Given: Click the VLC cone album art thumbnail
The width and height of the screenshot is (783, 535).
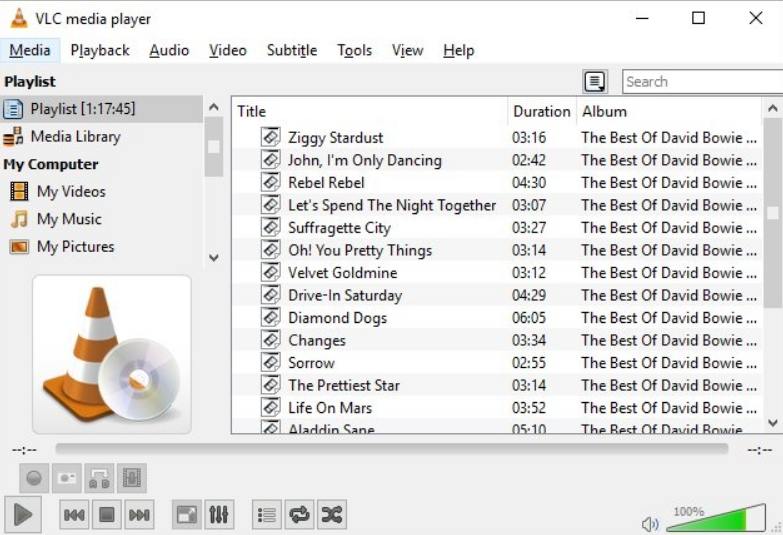Looking at the screenshot, I should pyautogui.click(x=112, y=354).
